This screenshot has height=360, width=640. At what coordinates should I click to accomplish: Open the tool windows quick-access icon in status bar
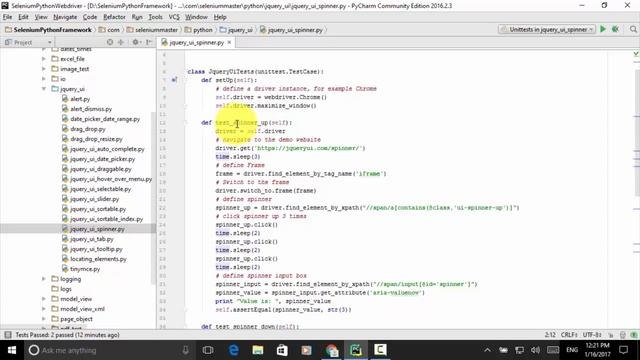click(x=8, y=335)
